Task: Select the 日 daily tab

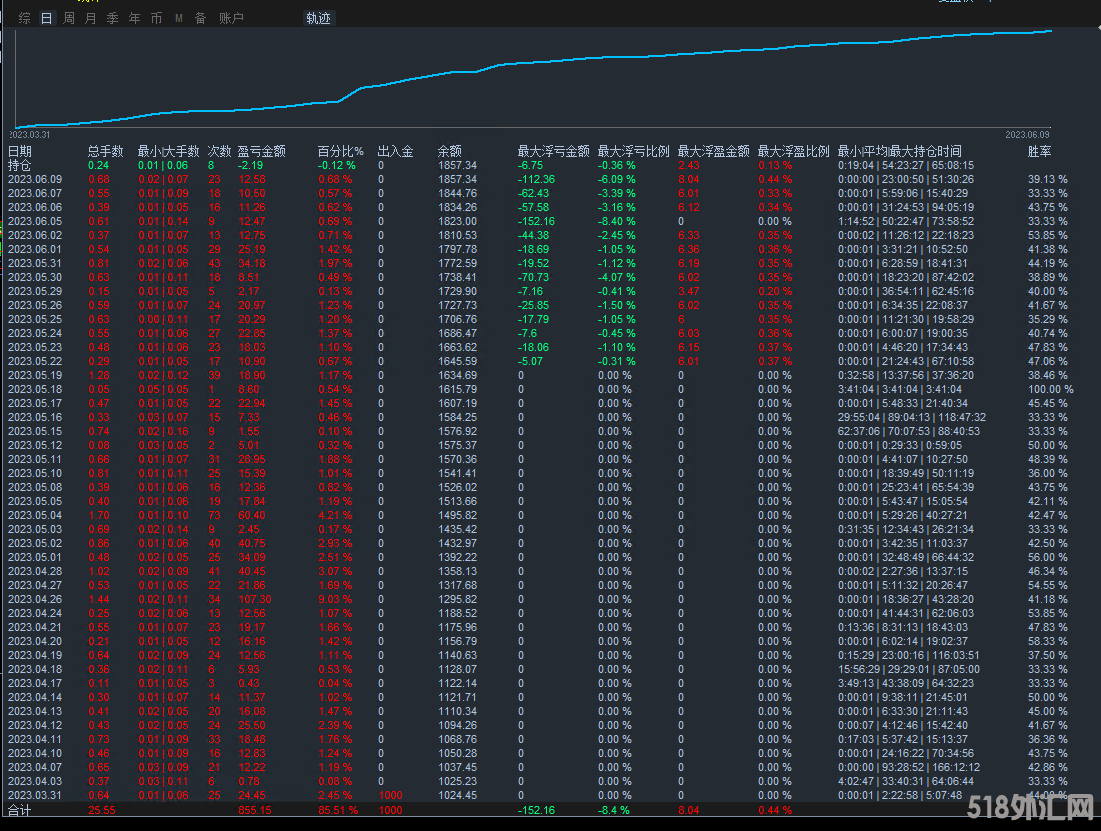Action: [46, 18]
